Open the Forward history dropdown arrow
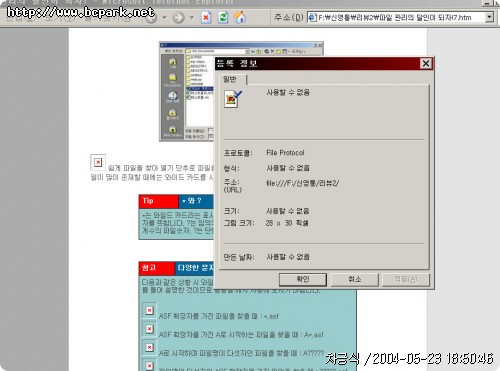Image resolution: width=500 pixels, height=371 pixels. pyautogui.click(x=192, y=17)
